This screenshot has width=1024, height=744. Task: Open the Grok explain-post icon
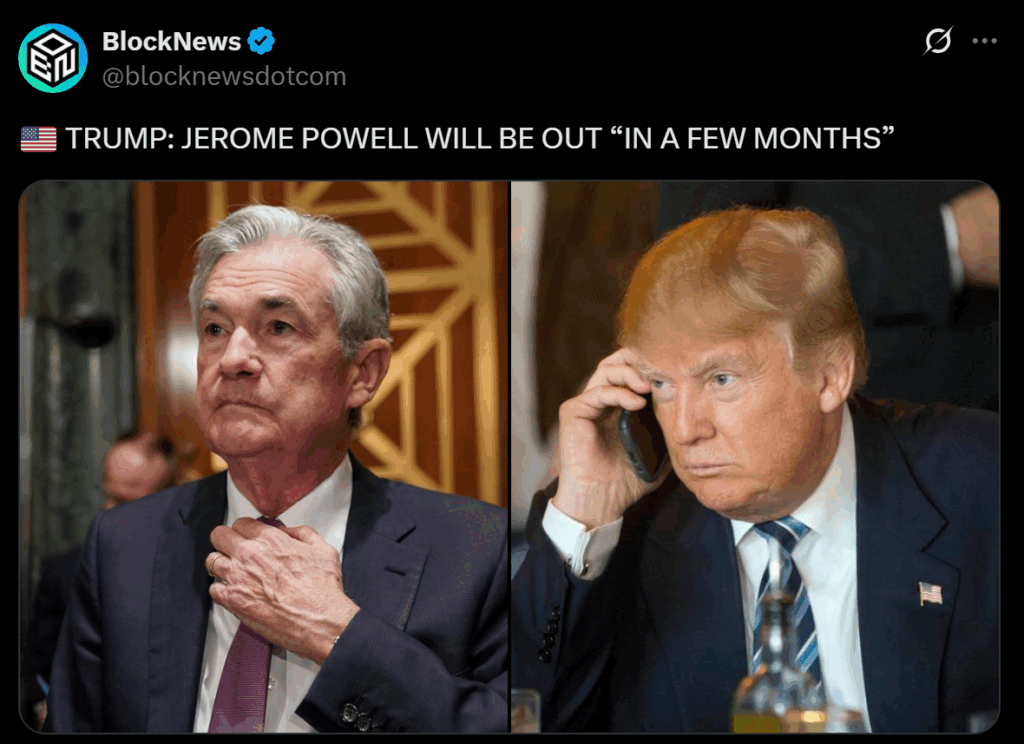(x=938, y=40)
